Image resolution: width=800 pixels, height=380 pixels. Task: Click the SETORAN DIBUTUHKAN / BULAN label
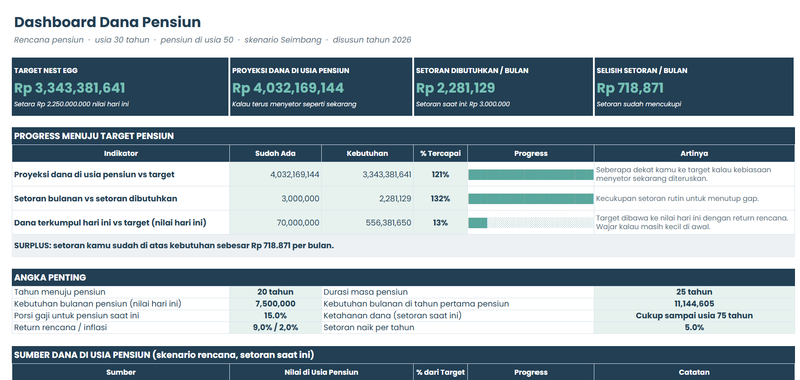[x=472, y=71]
